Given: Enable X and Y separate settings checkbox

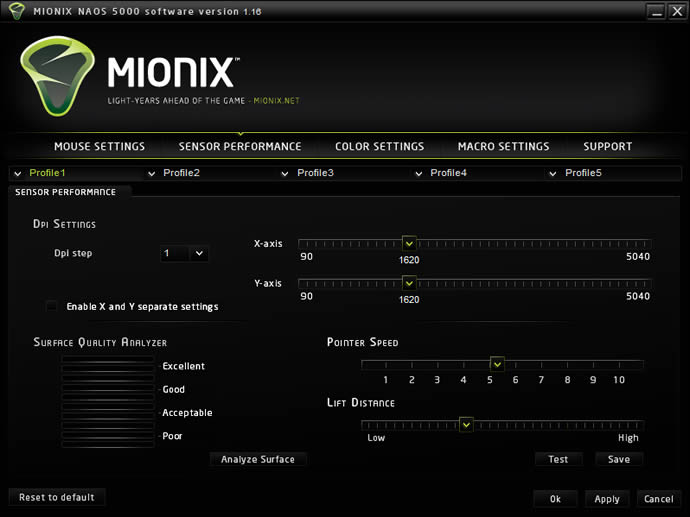Looking at the screenshot, I should pos(51,306).
